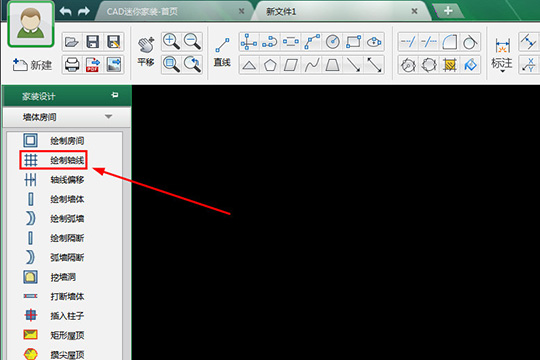Click the print icon in toolbar
540x360 pixels.
tap(72, 65)
